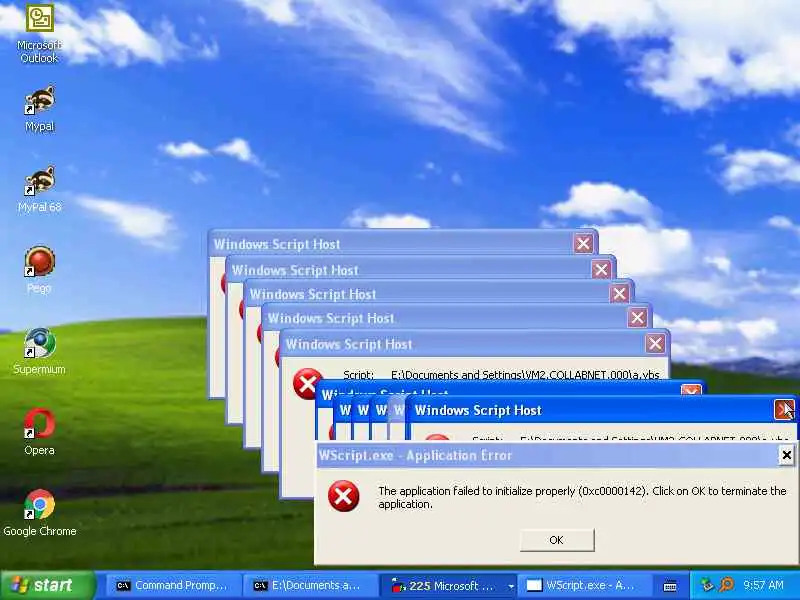Expand the 225 Microsoft taskbar group
This screenshot has height=600, width=800.
tap(511, 586)
